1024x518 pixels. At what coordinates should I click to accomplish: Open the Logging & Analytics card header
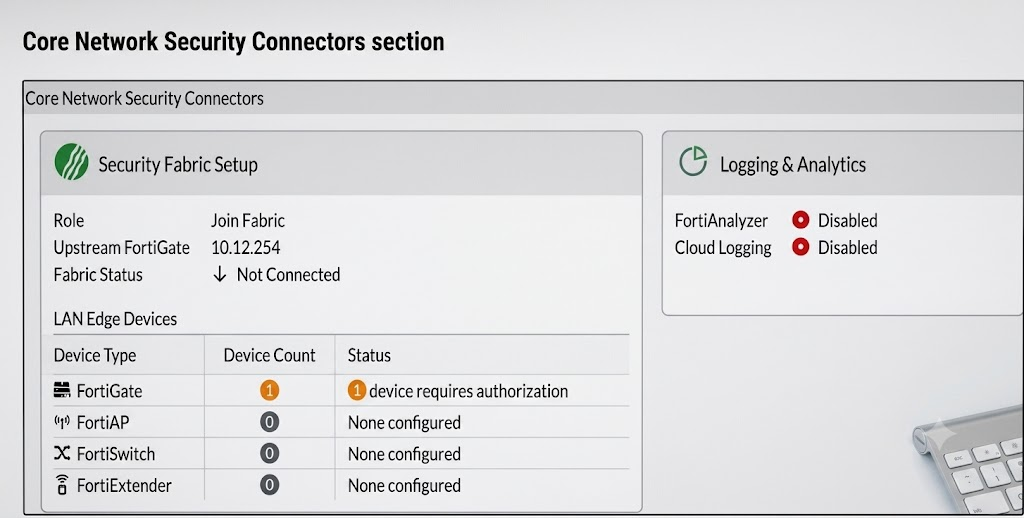[x=843, y=163]
